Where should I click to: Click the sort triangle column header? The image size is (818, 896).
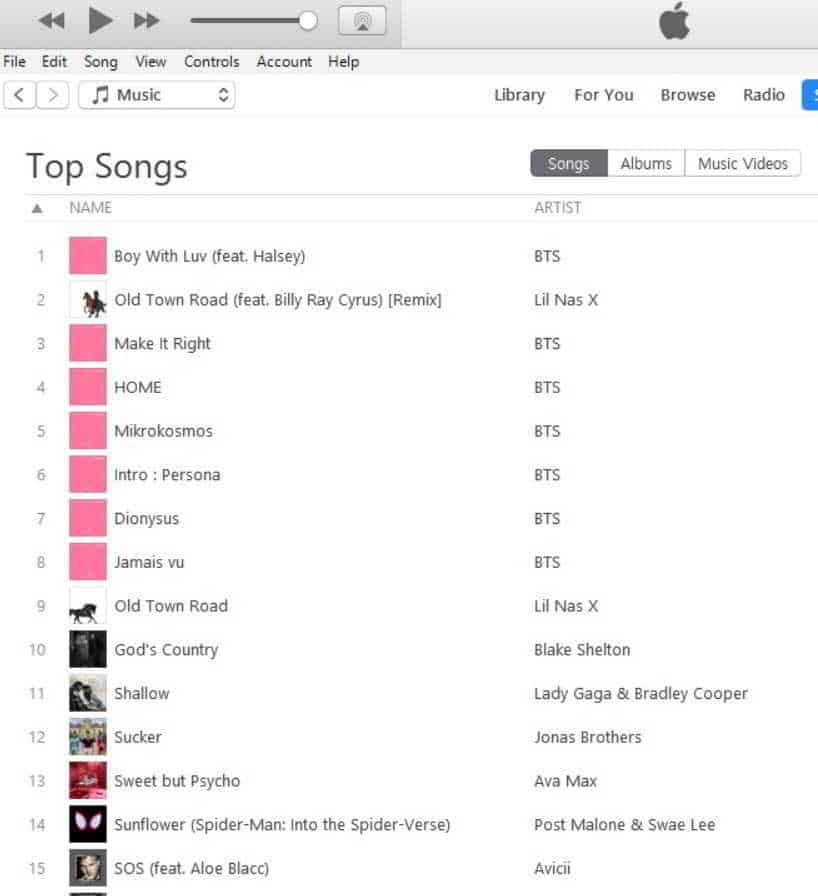[x=37, y=208]
